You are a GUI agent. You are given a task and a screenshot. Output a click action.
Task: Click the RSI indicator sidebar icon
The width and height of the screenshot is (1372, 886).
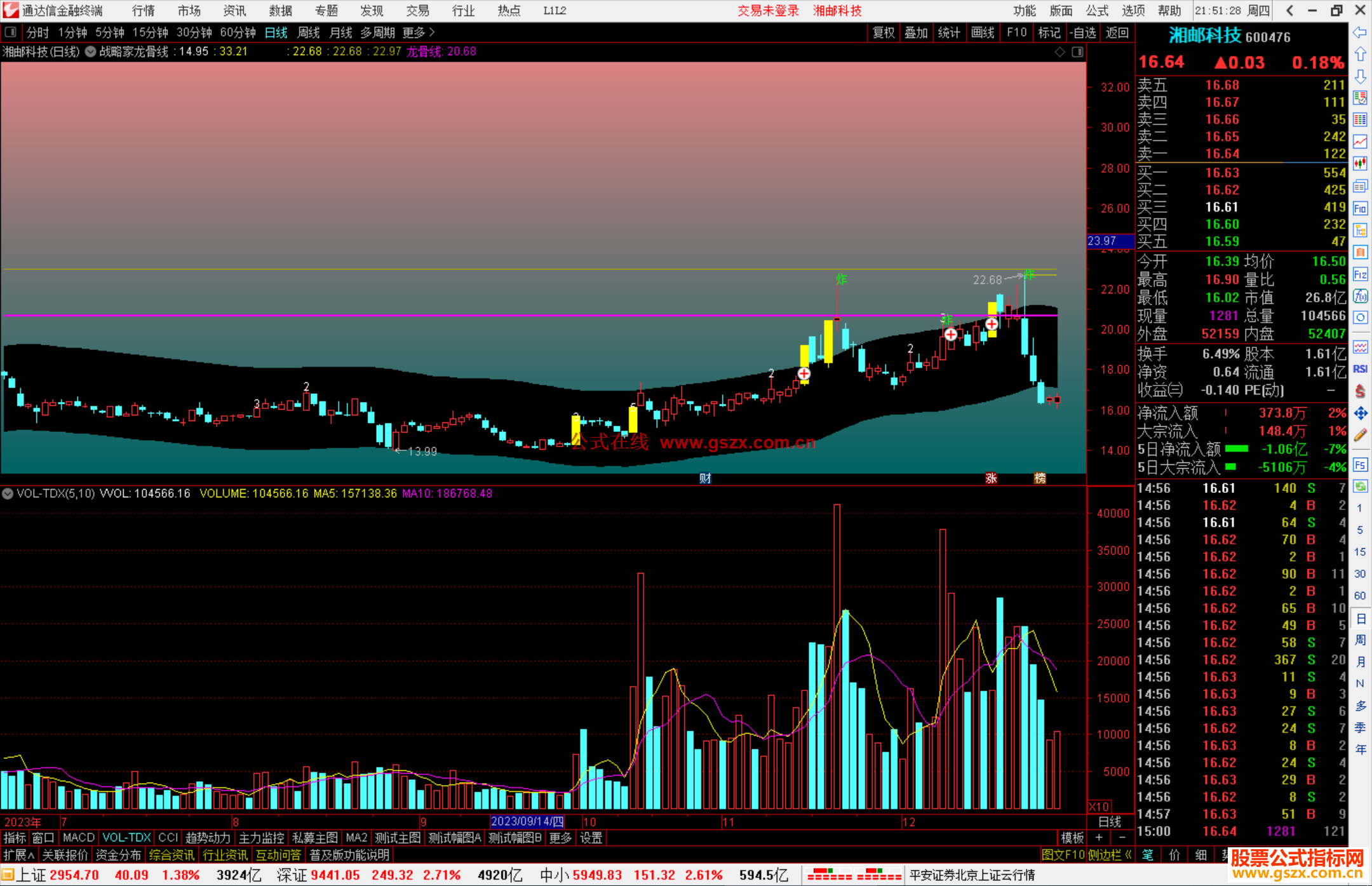1360,369
